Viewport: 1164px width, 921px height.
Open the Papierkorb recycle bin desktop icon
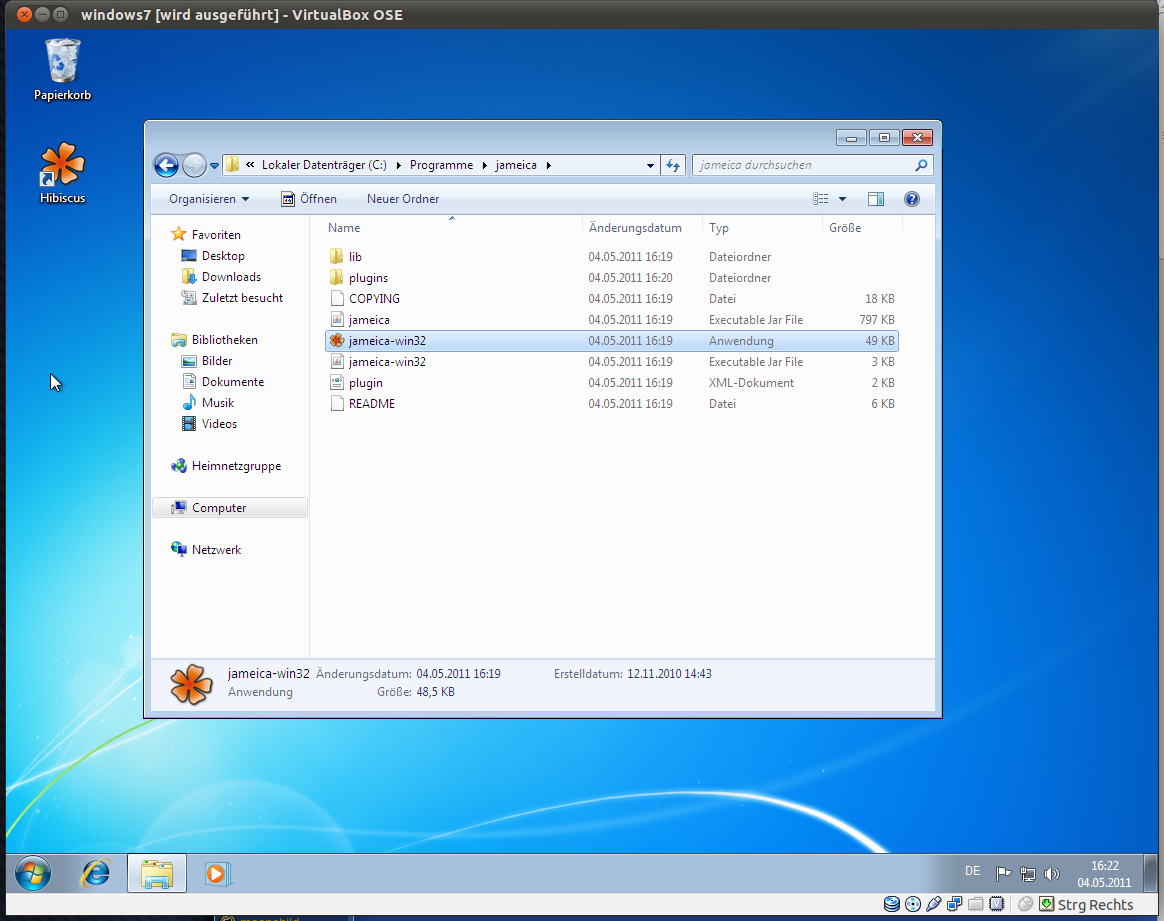tap(62, 70)
